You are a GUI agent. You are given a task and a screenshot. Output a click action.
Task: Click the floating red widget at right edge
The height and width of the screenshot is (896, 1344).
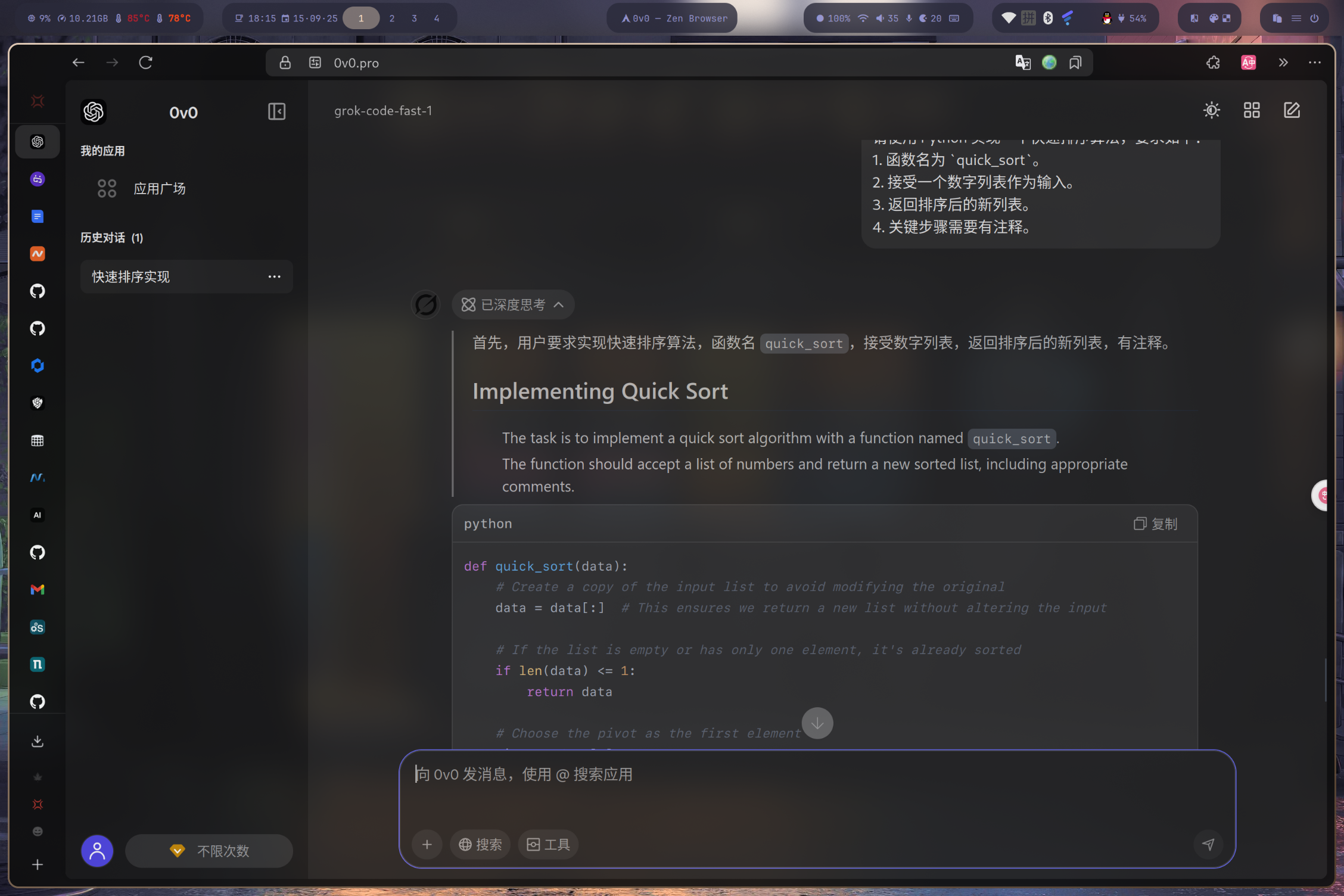tap(1320, 495)
